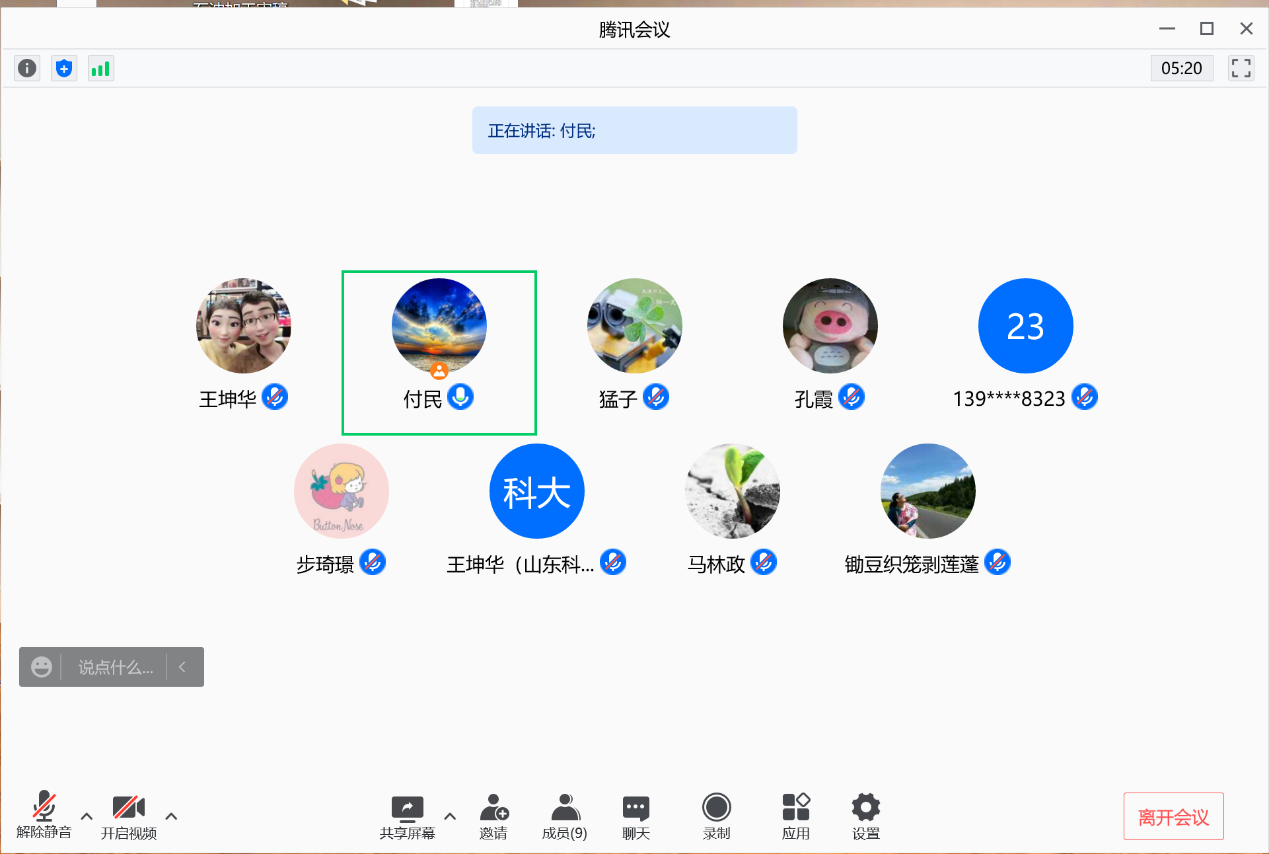
Task: Unmute microphone (解除静音)
Action: tap(44, 815)
